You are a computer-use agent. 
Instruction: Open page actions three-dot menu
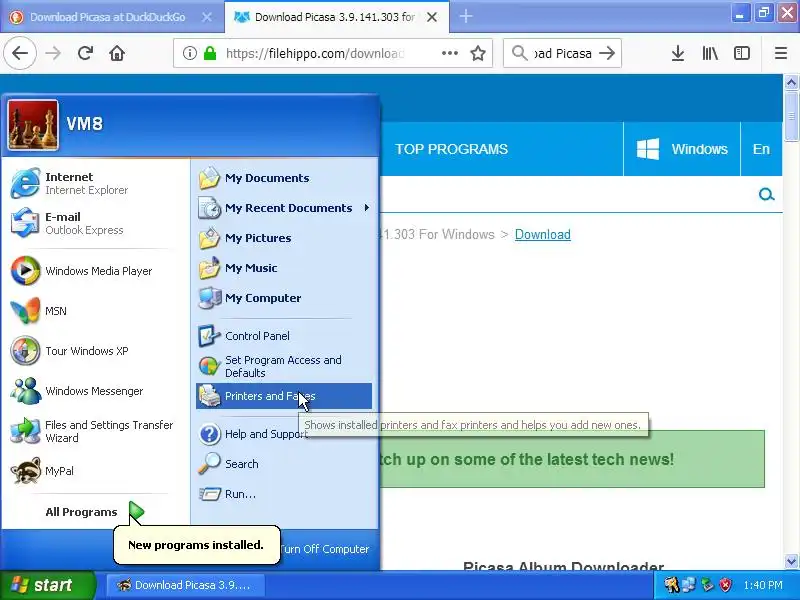pos(449,53)
